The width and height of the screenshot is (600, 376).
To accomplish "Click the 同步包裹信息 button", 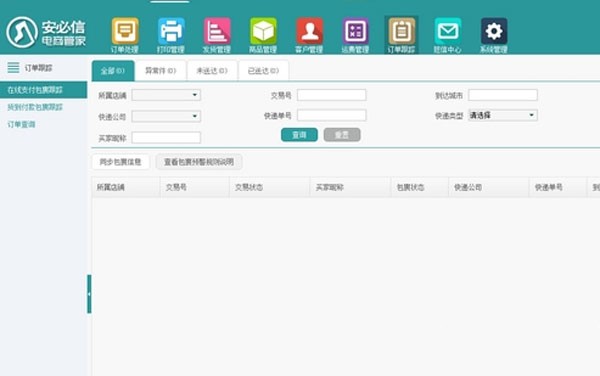I will point(121,162).
